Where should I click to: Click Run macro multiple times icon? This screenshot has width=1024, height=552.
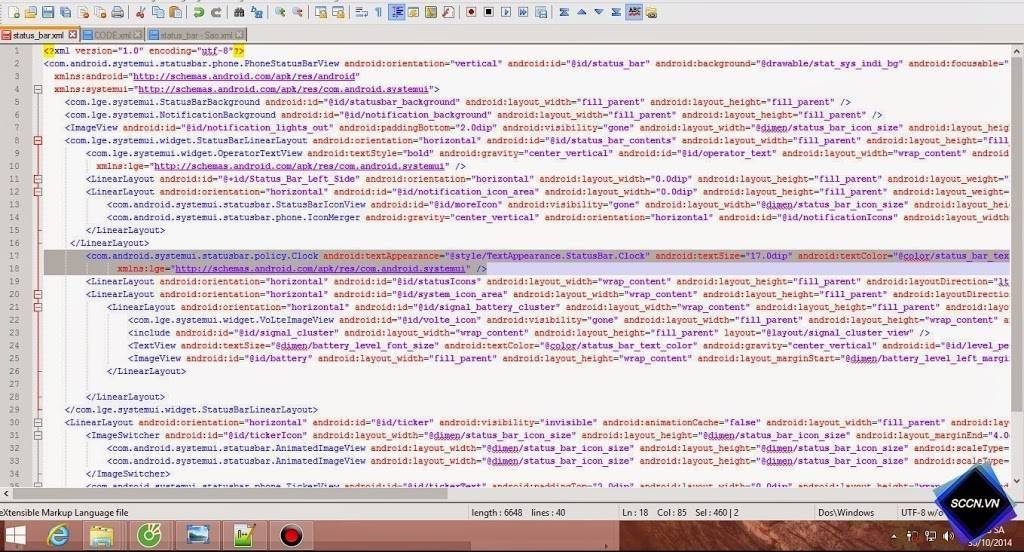[x=523, y=12]
